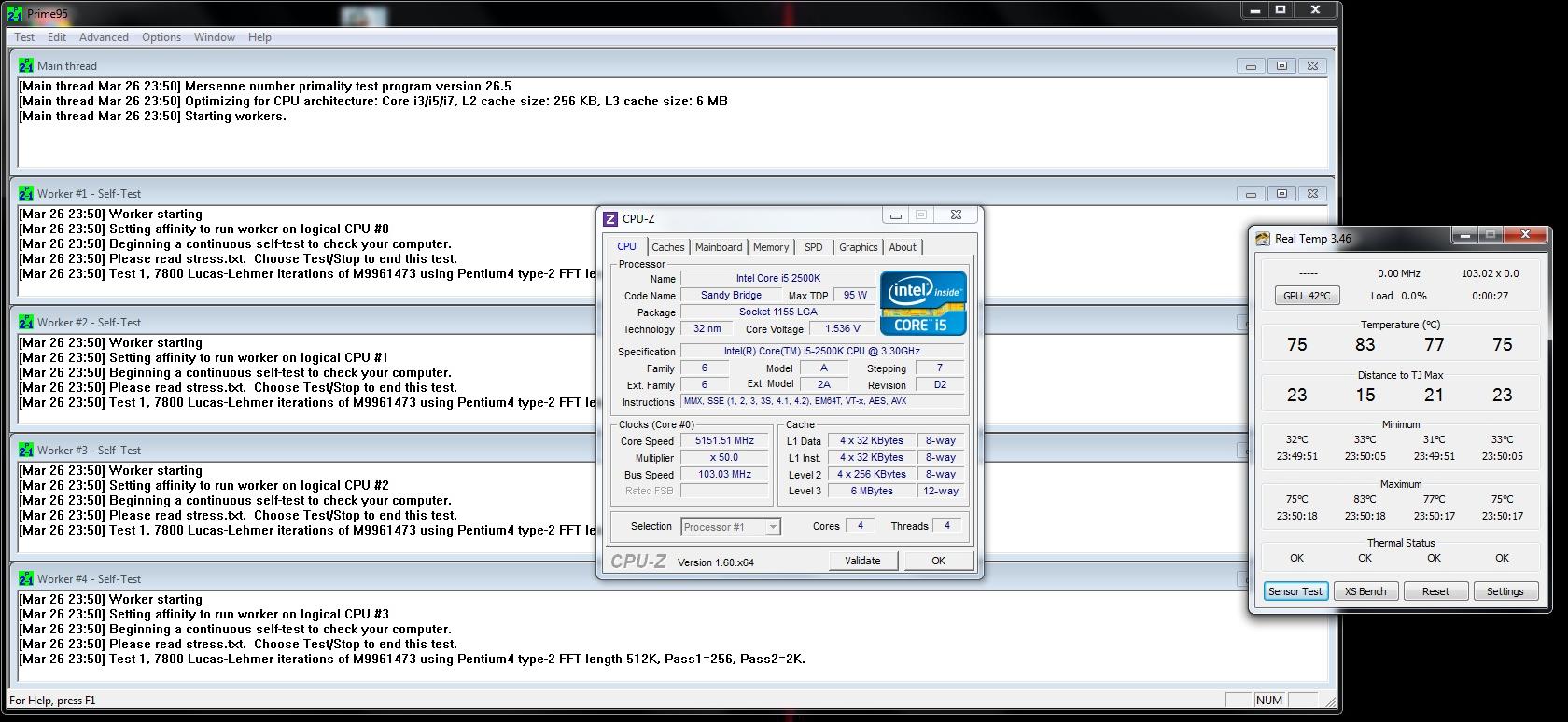Viewport: 1568px width, 722px height.
Task: Click the Core Speed value field
Action: point(724,441)
